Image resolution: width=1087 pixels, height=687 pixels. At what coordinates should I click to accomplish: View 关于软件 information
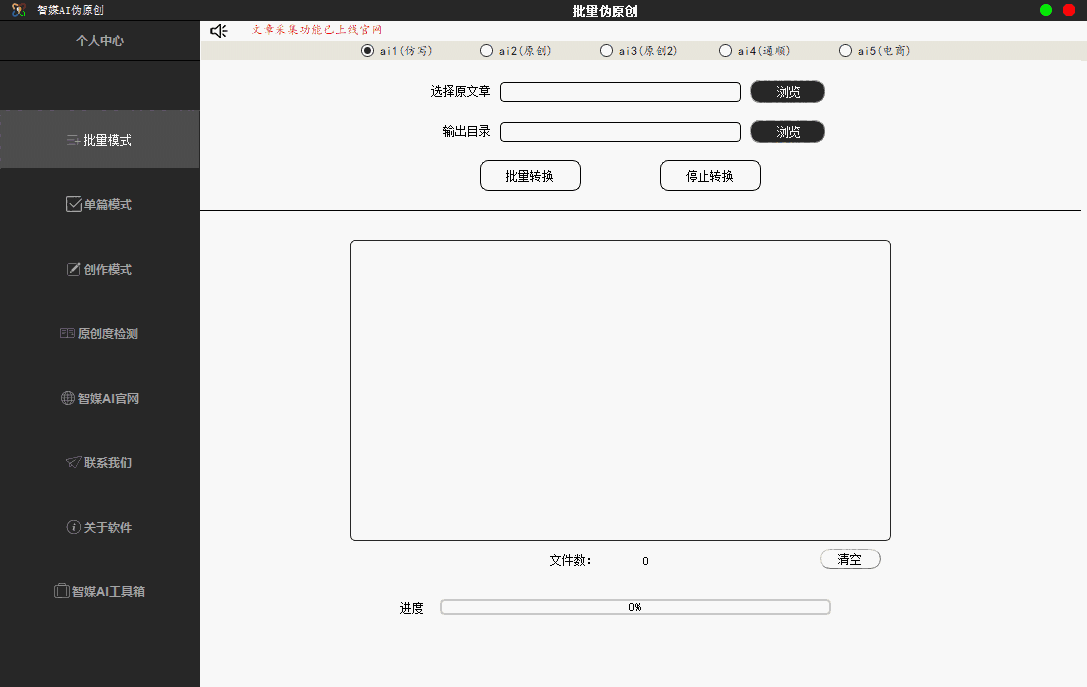click(x=99, y=527)
